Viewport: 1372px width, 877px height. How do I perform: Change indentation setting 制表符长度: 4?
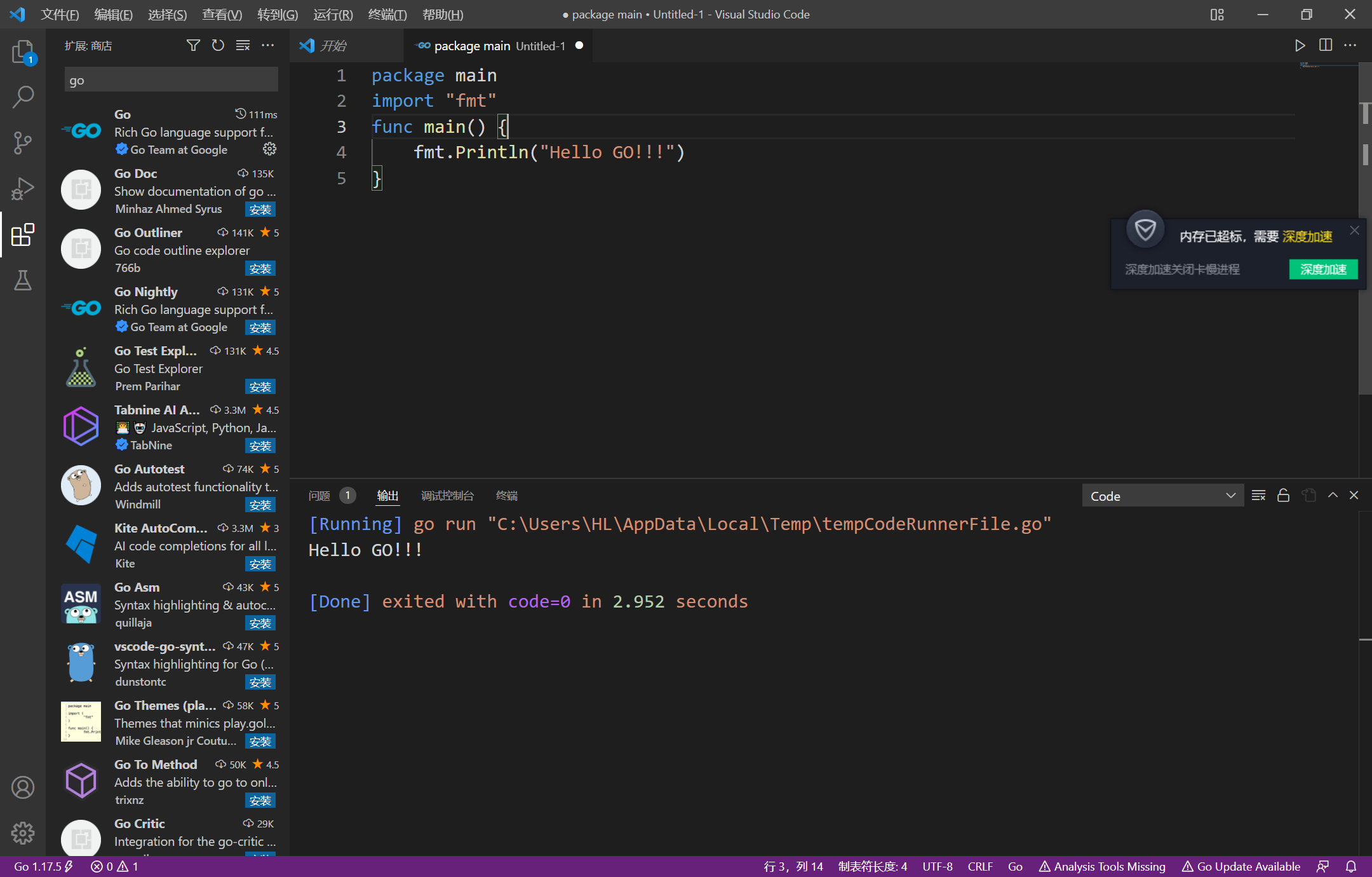(873, 866)
